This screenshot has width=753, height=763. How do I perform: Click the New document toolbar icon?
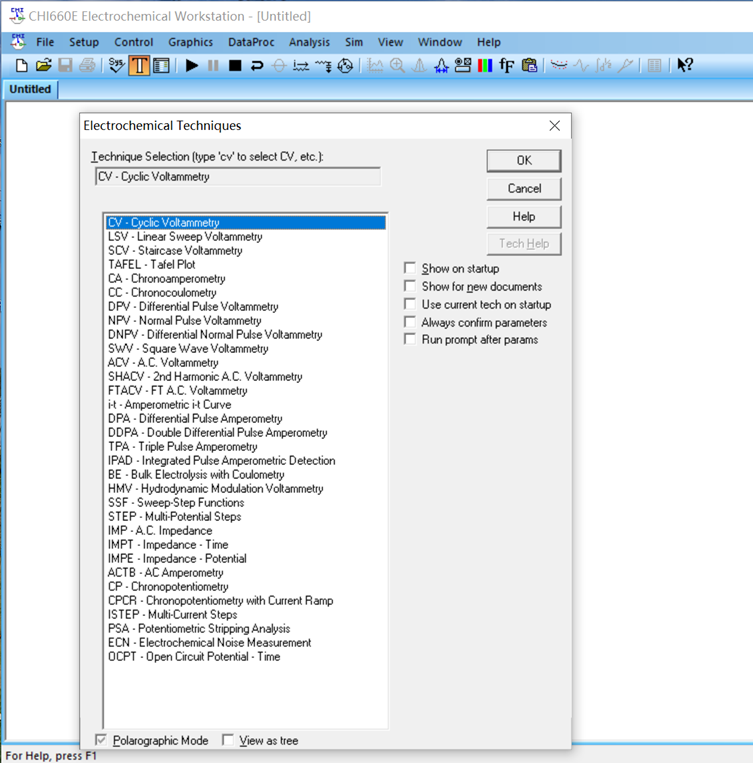tap(21, 66)
